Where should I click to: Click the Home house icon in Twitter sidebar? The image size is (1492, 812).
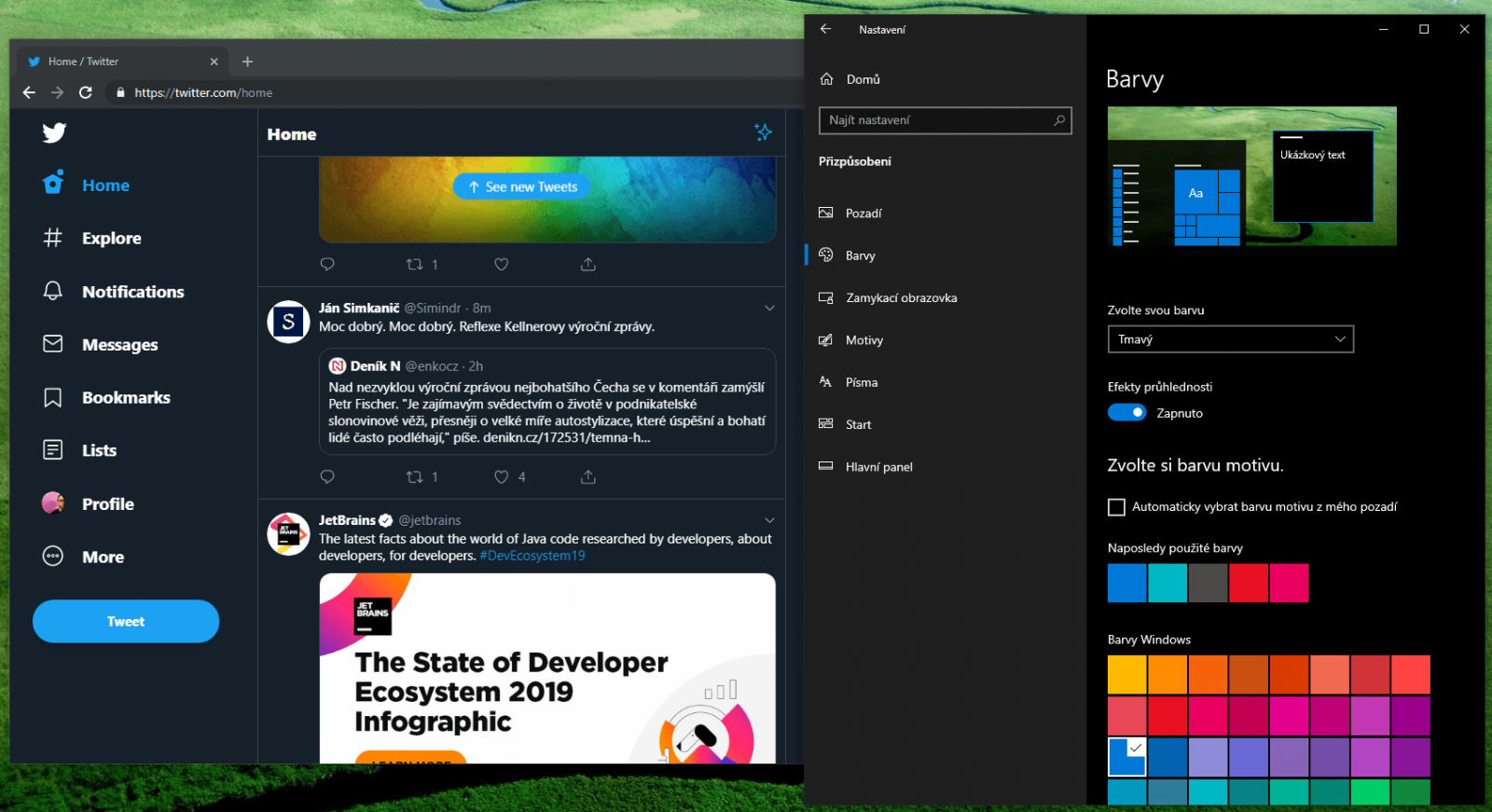pyautogui.click(x=53, y=183)
